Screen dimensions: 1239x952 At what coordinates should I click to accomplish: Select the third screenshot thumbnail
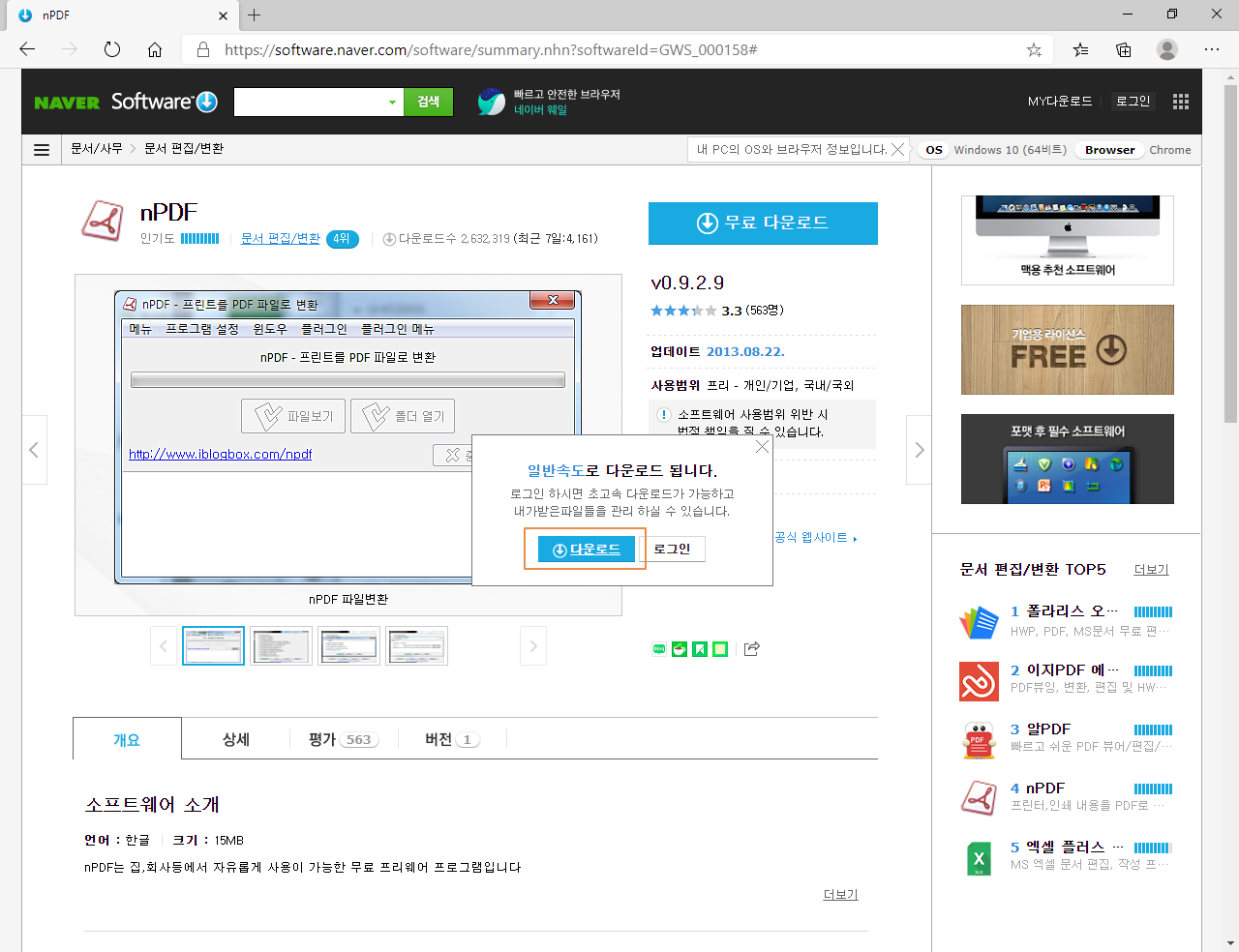pos(348,646)
